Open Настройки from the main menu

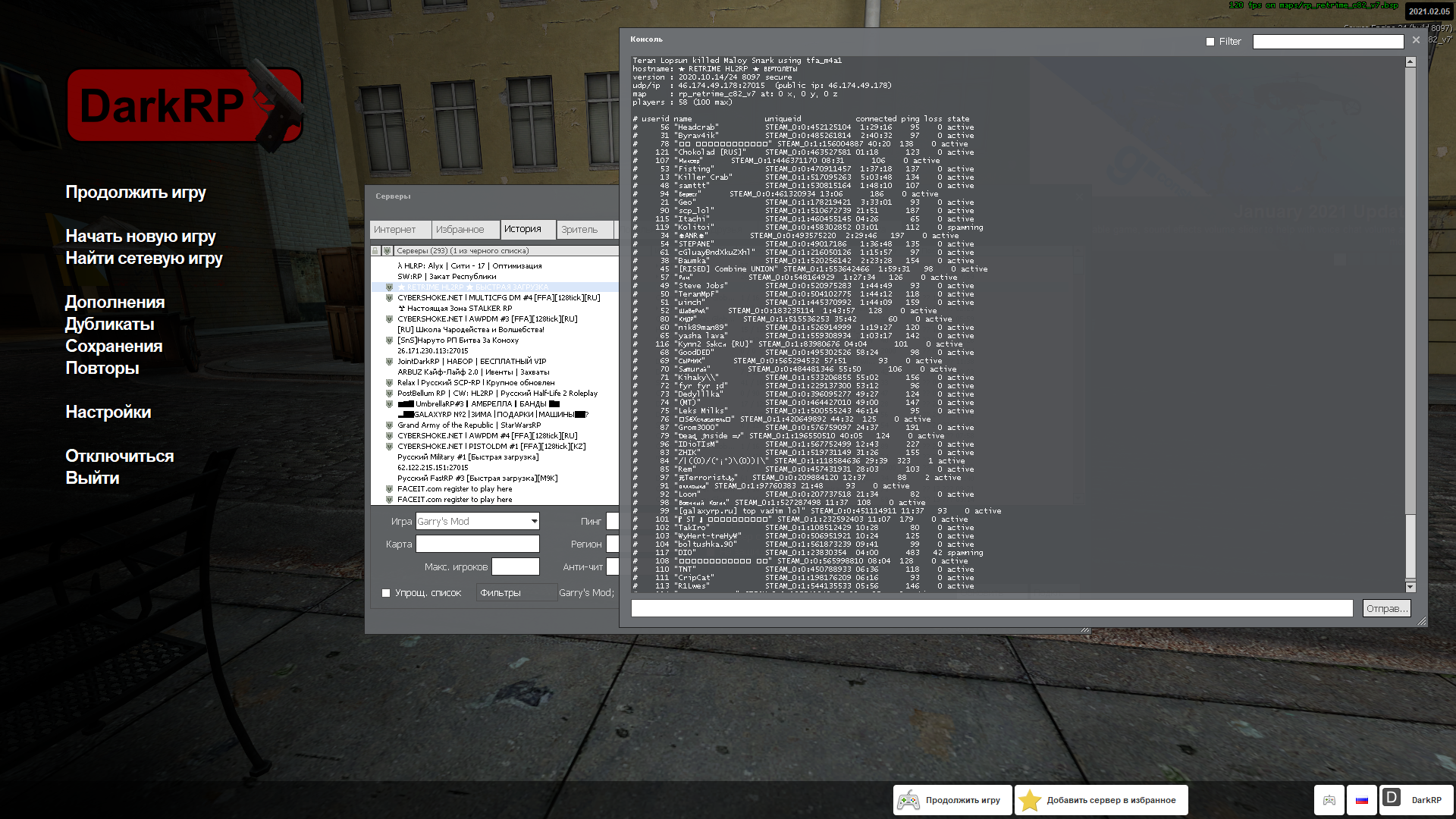point(108,413)
